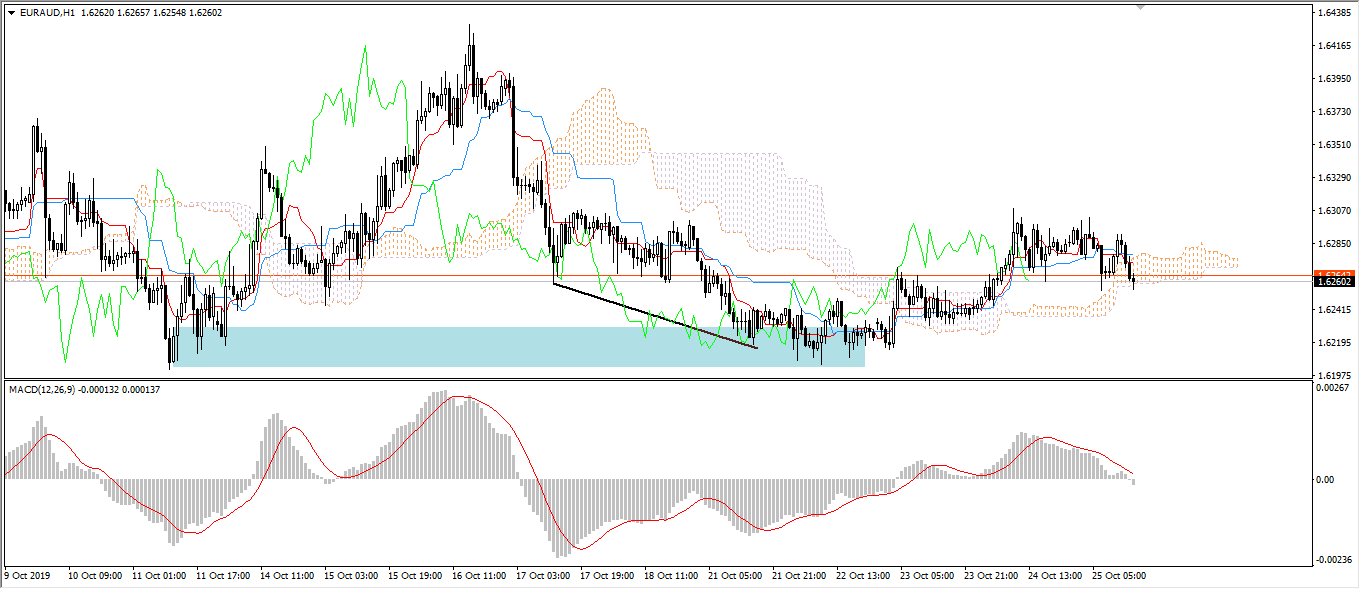This screenshot has width=1360, height=589.
Task: Select the light blue support zone rectangle
Action: [517, 347]
